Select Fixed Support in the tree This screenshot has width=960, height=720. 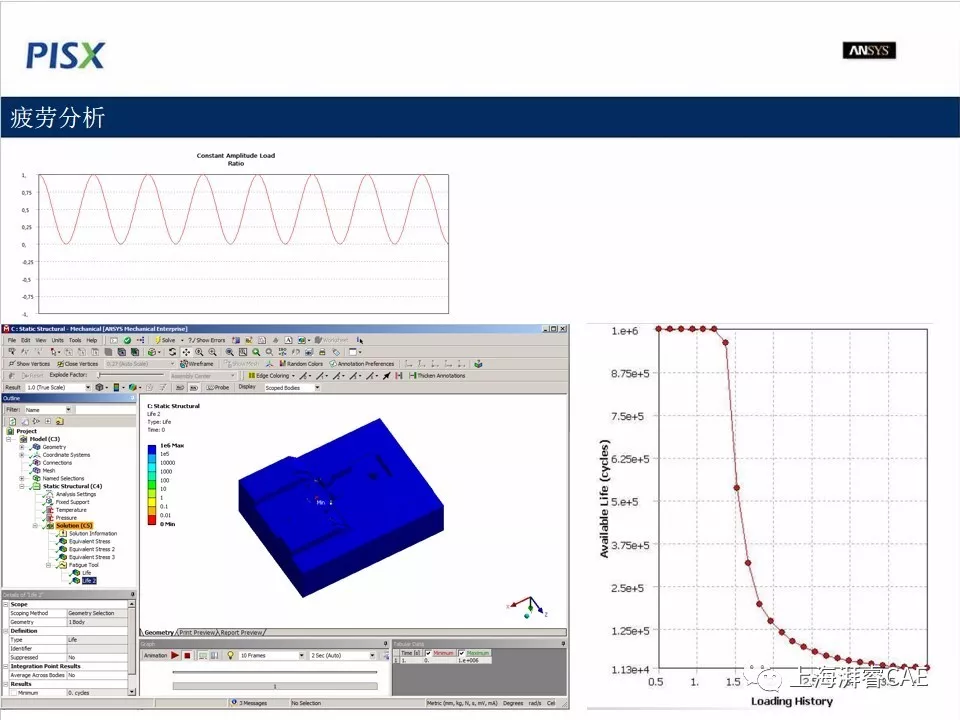(72, 502)
